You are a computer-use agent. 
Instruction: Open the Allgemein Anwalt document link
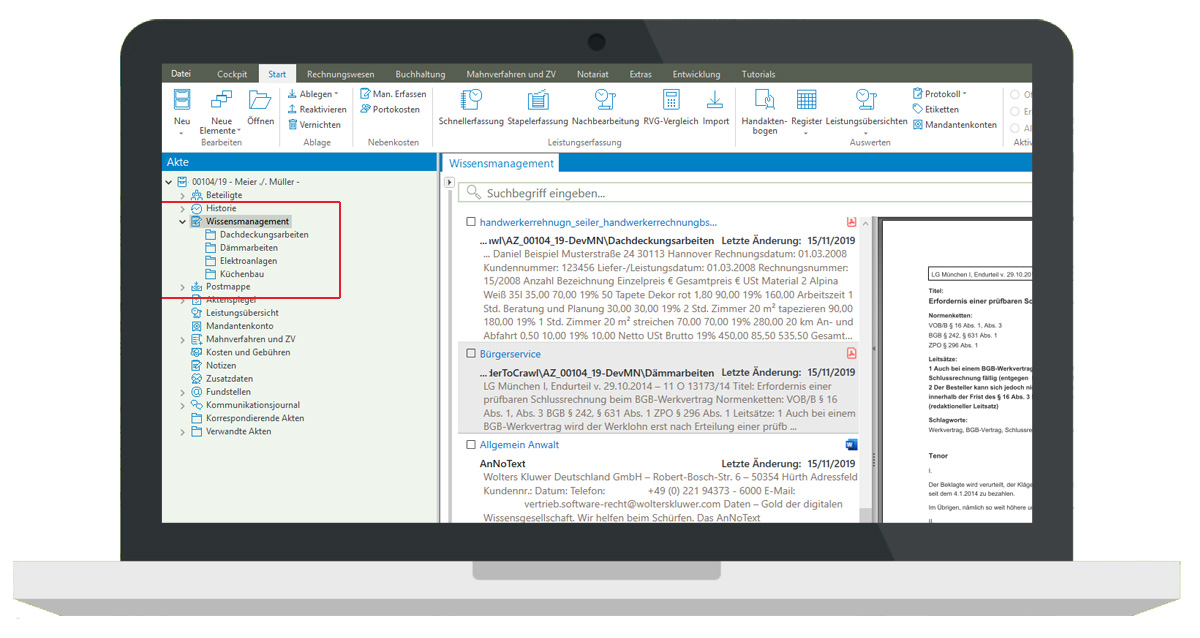click(x=519, y=445)
